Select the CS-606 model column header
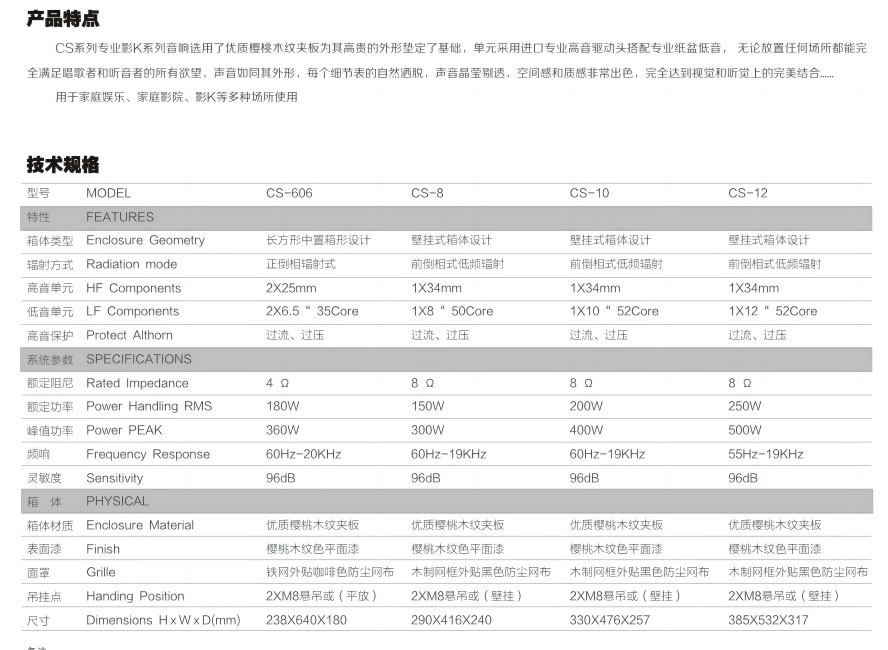888x650 pixels. coord(289,193)
